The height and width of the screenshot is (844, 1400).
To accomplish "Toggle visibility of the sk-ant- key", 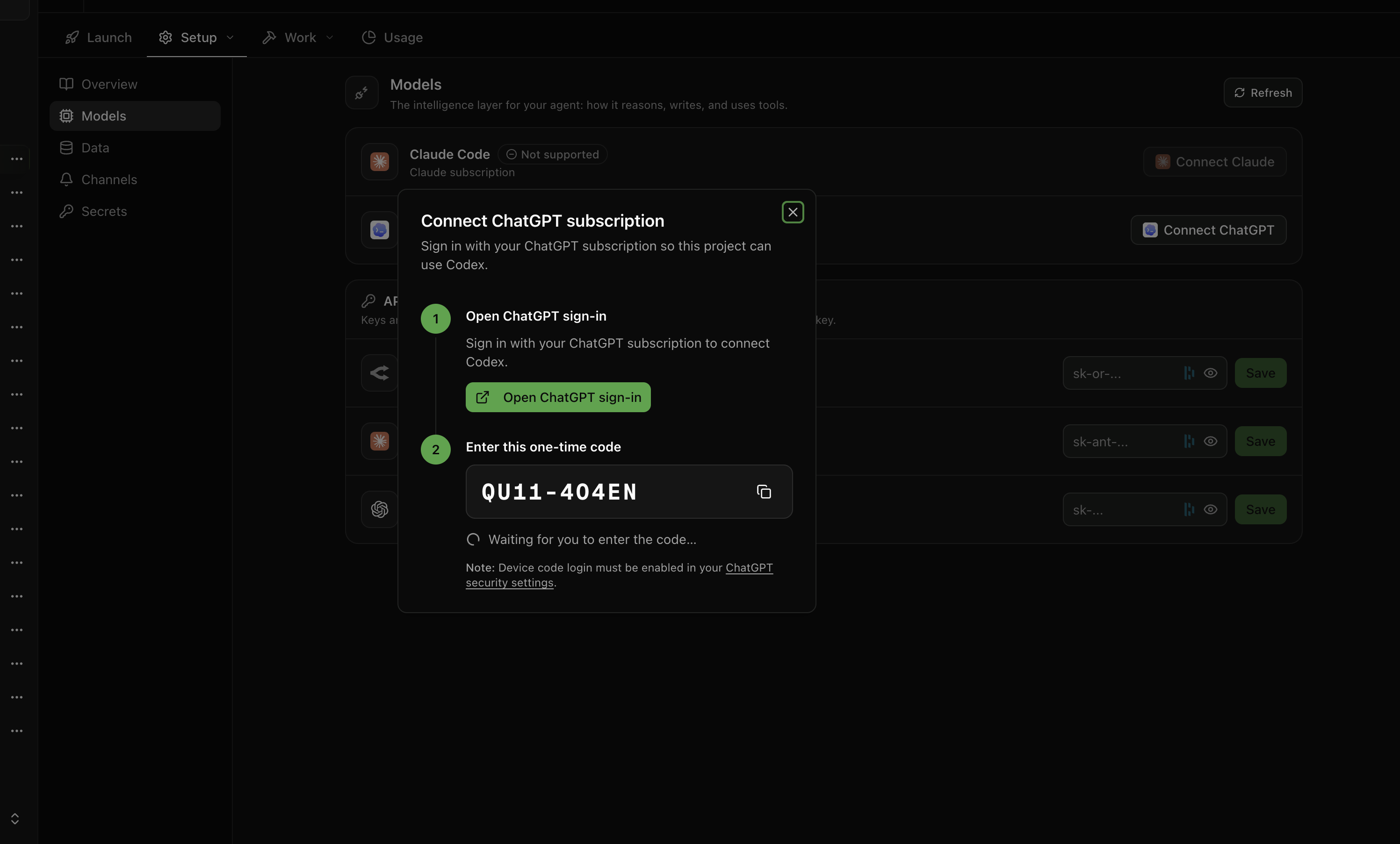I will pyautogui.click(x=1210, y=441).
